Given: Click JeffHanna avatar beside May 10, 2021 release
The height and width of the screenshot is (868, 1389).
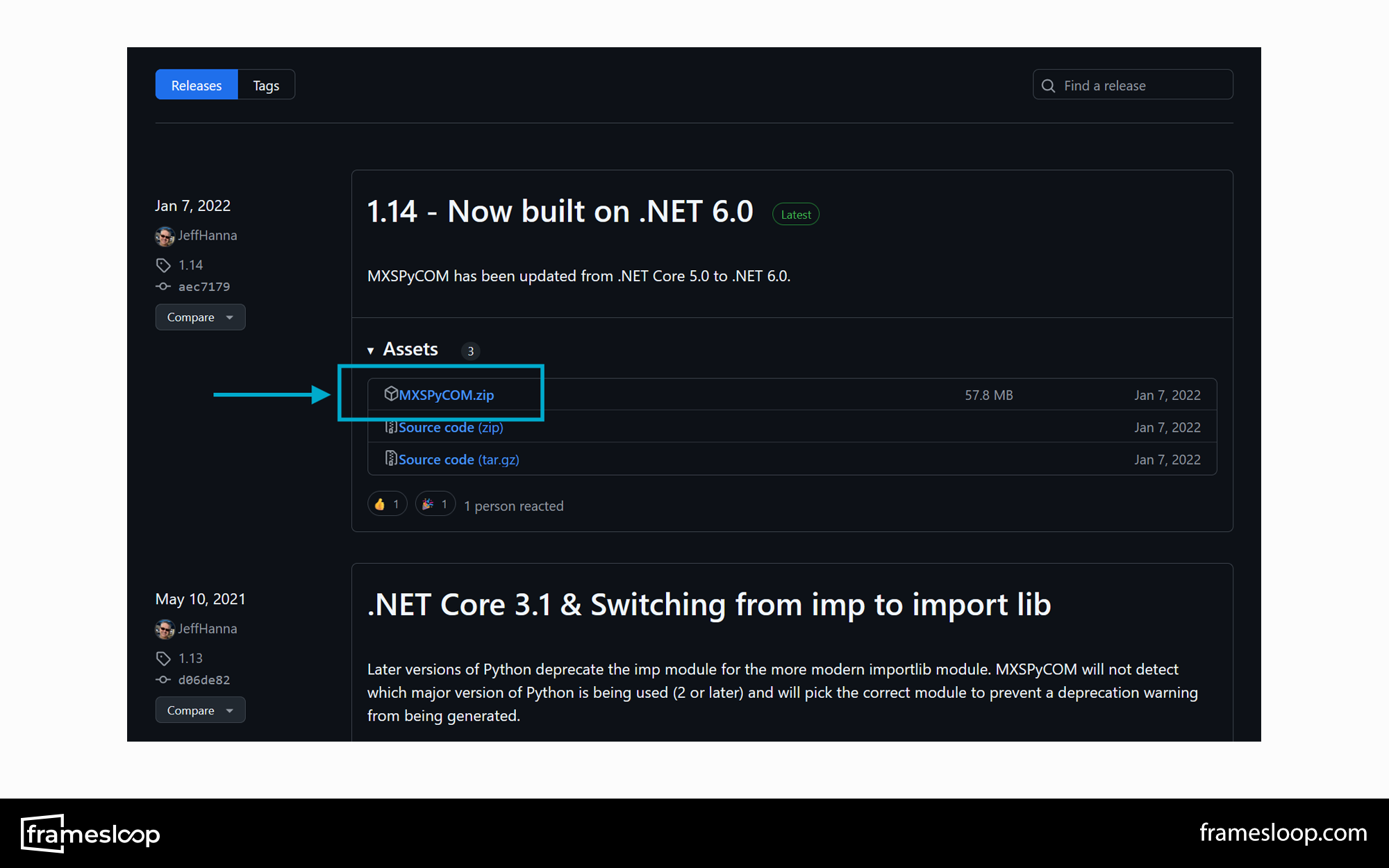Looking at the screenshot, I should 165,629.
